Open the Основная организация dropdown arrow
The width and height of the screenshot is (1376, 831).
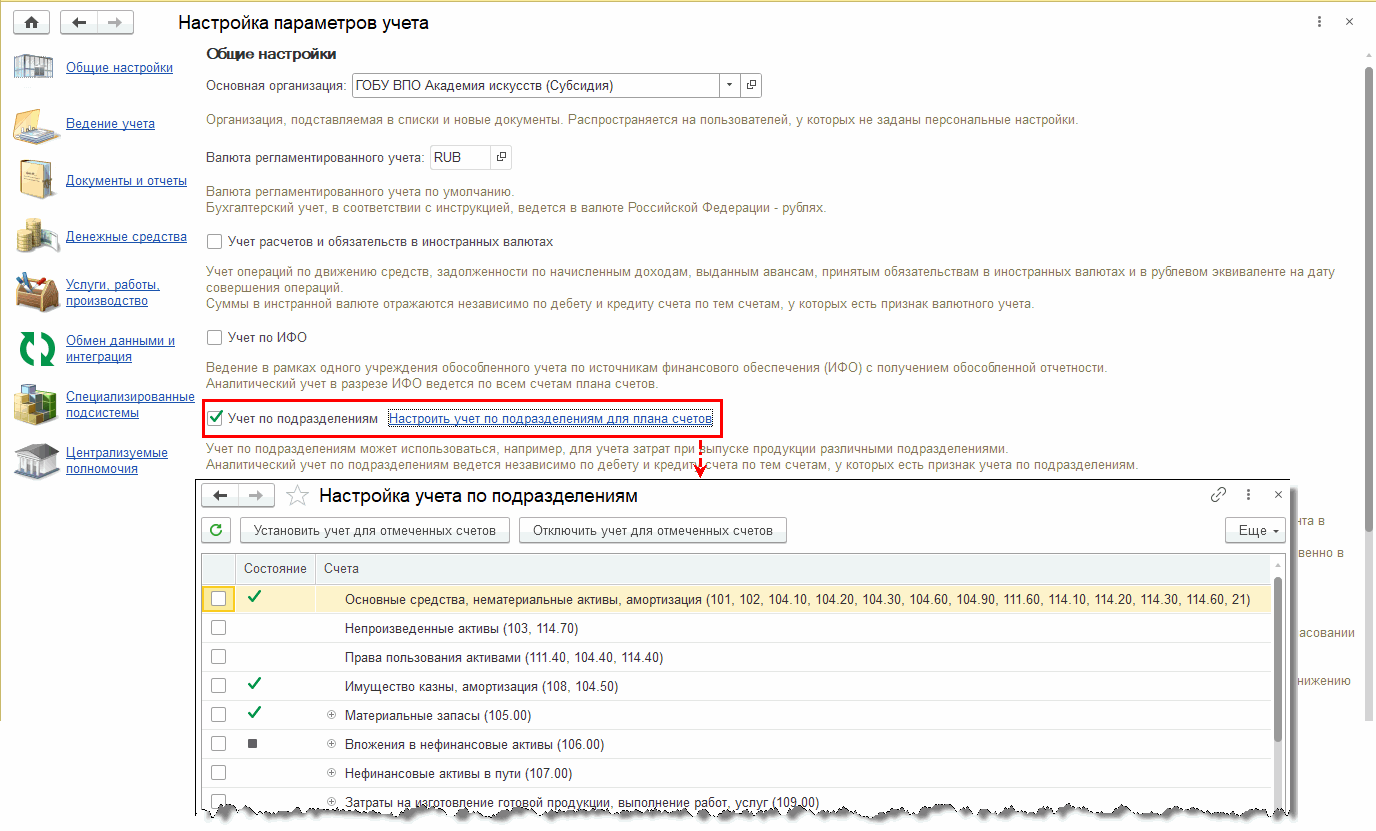[x=729, y=86]
